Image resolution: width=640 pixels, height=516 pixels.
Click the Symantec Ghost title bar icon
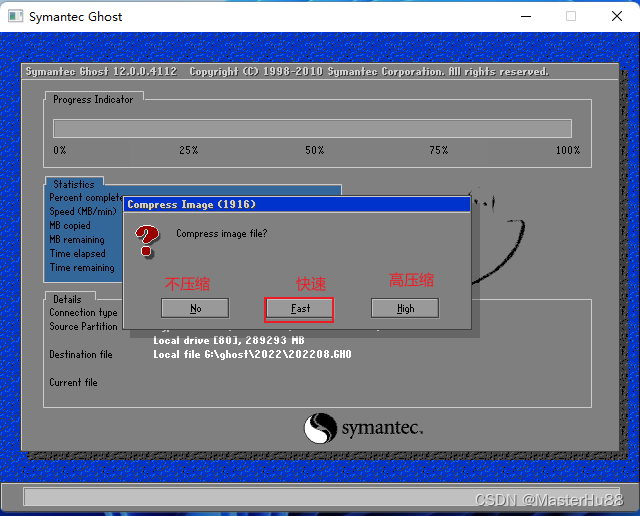pyautogui.click(x=16, y=16)
